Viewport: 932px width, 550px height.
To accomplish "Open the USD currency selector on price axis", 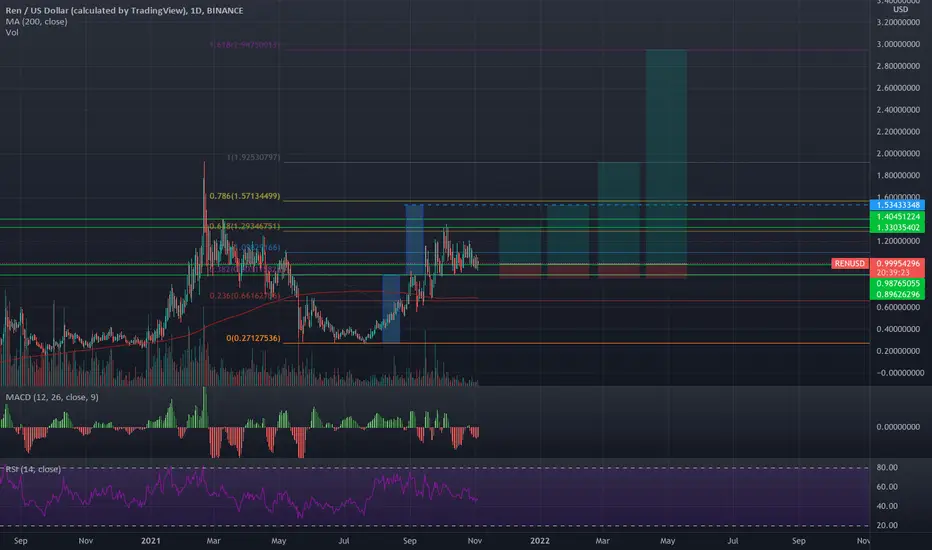I will [900, 10].
